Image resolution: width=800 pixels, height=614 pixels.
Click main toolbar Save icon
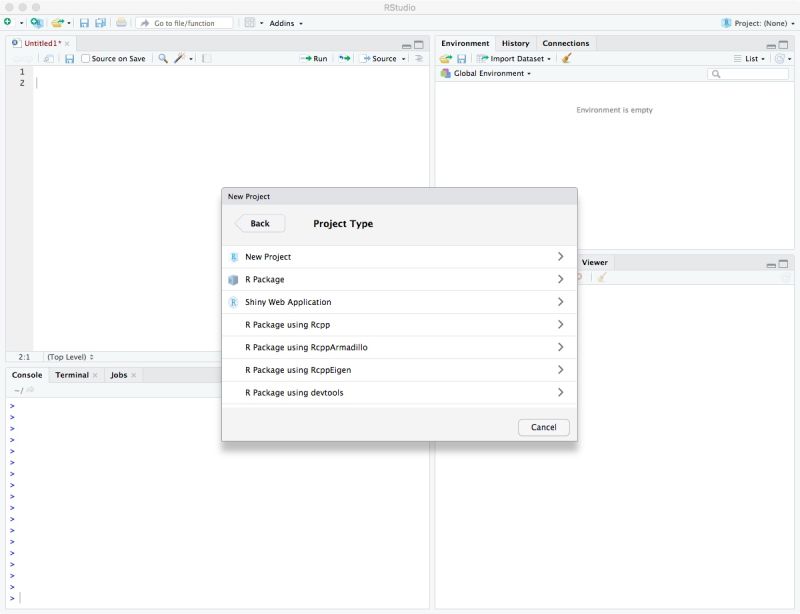click(x=84, y=23)
